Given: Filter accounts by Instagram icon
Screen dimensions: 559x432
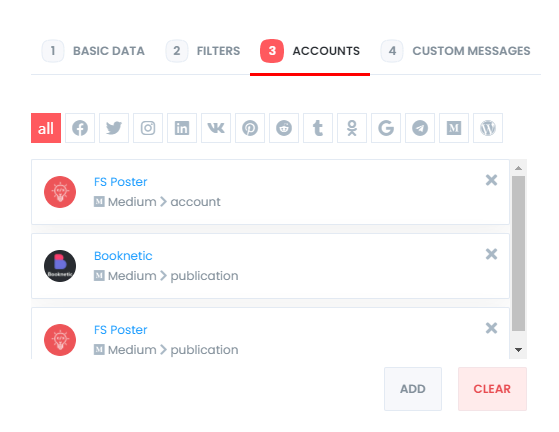Looking at the screenshot, I should click(148, 128).
